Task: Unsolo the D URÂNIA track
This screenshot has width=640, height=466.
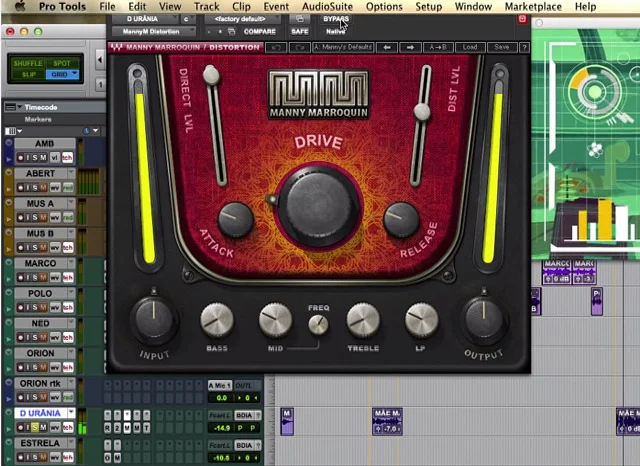Action: click(35, 427)
